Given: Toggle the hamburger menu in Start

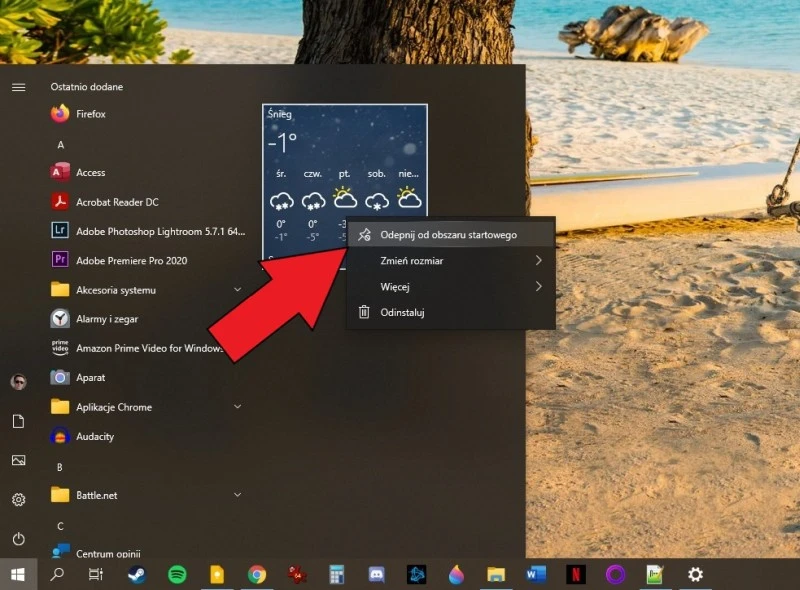Looking at the screenshot, I should (18, 87).
